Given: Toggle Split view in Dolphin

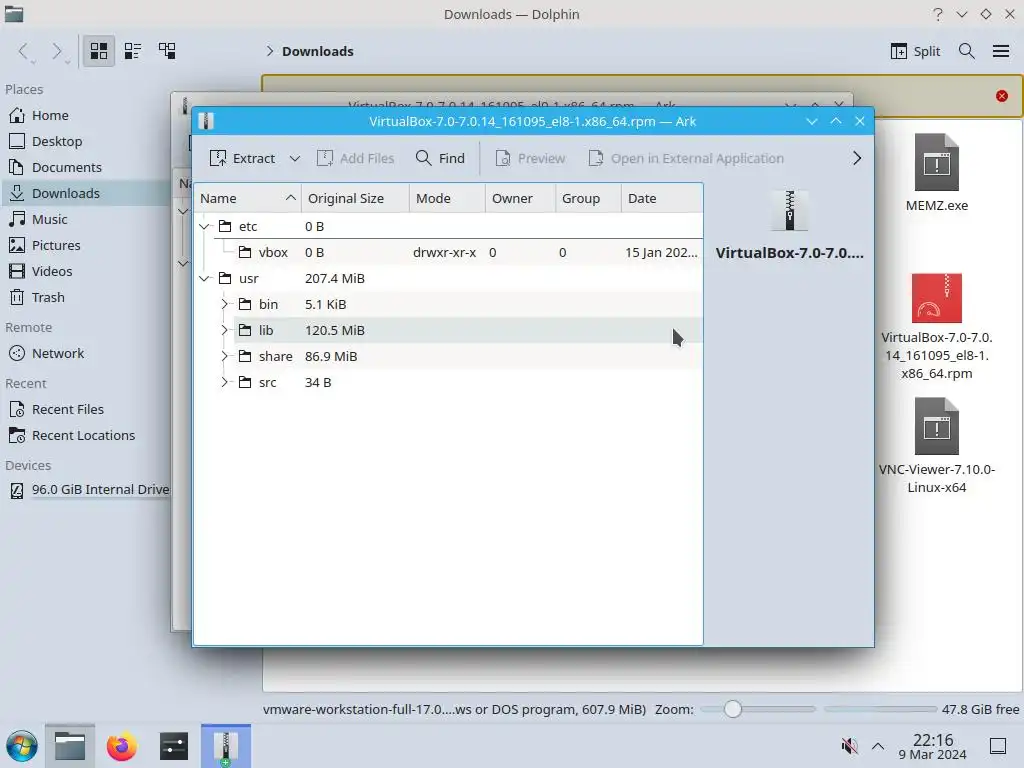Looking at the screenshot, I should (x=915, y=51).
